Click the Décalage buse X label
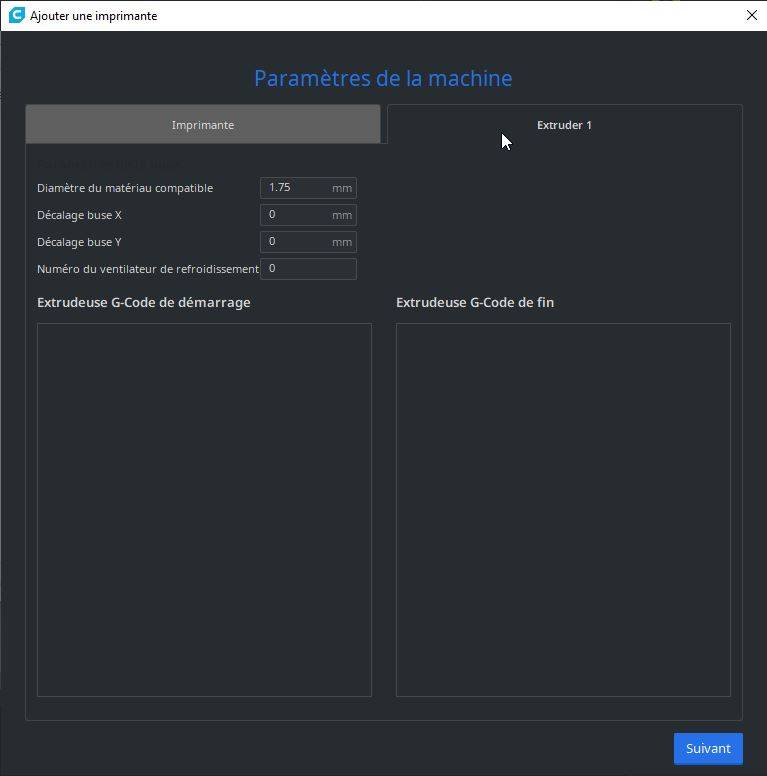This screenshot has width=767, height=776. click(79, 215)
